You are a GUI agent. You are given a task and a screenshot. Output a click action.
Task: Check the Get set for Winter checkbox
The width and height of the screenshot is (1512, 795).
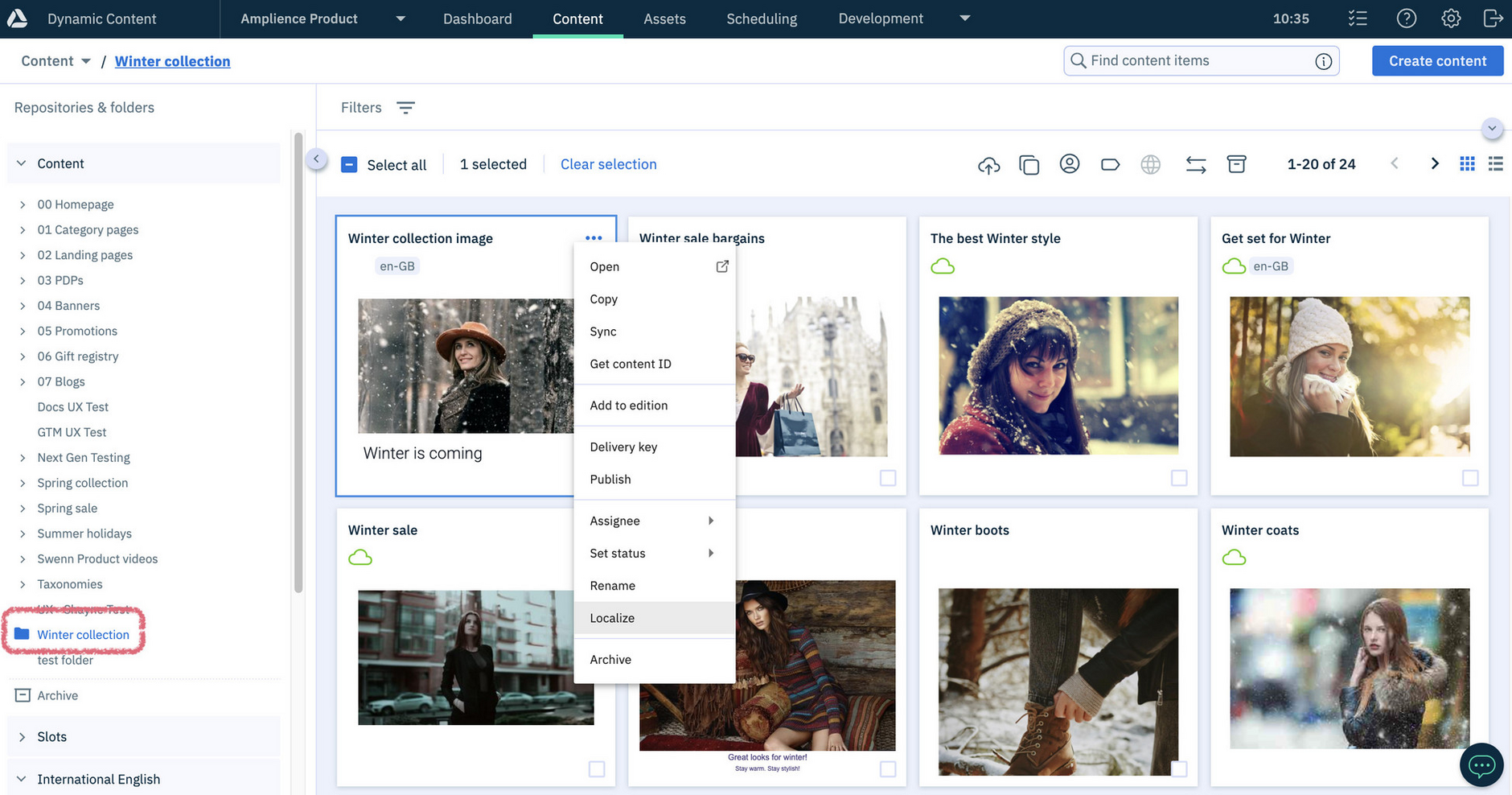(1470, 478)
